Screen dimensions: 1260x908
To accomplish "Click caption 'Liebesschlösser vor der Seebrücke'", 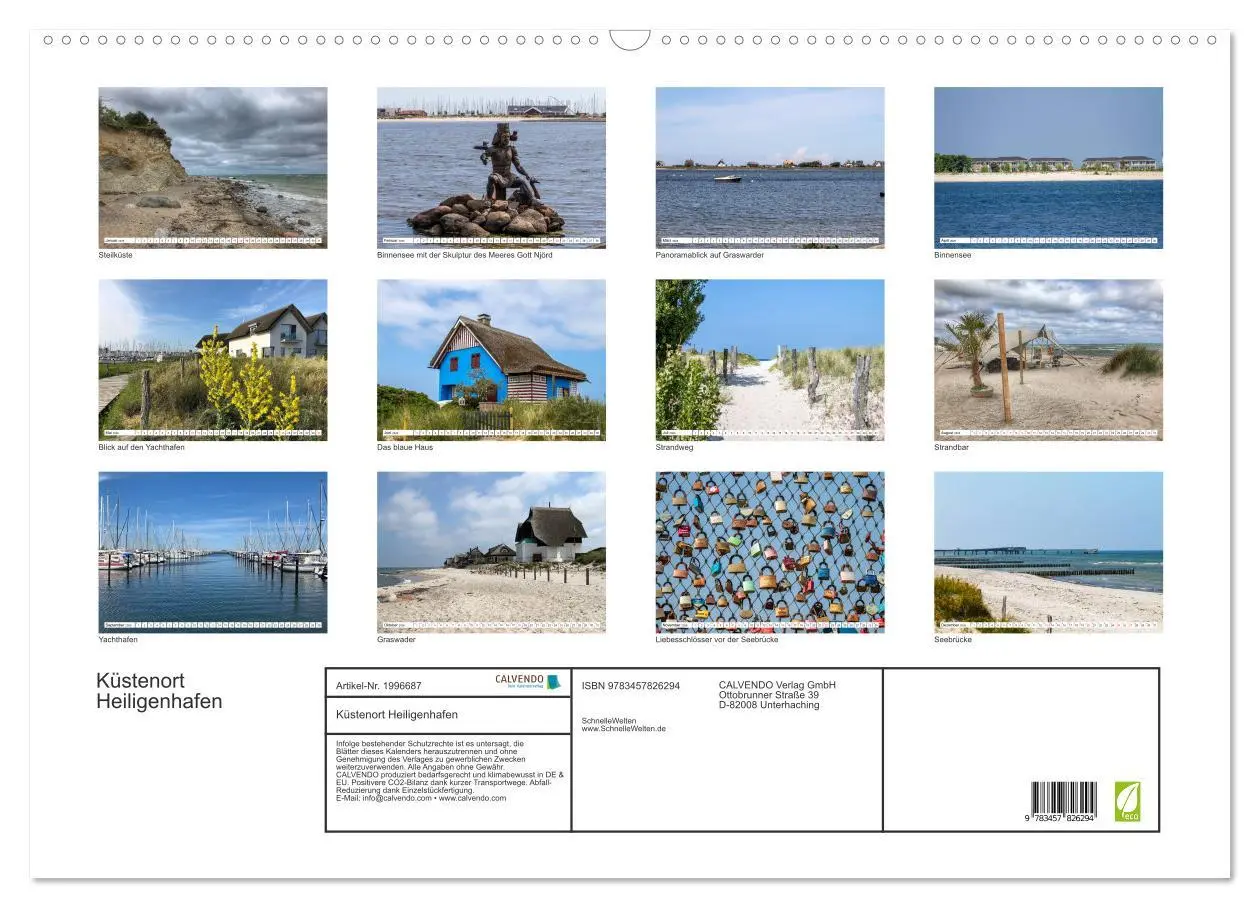I will point(717,640).
